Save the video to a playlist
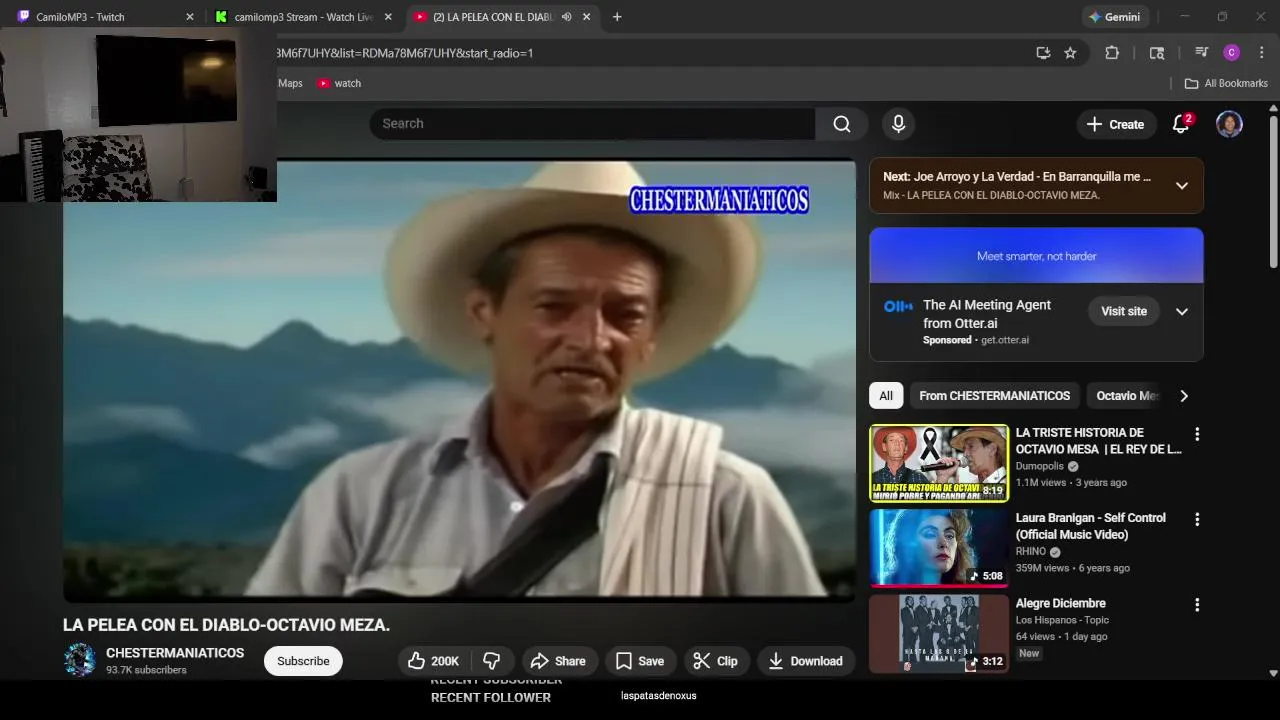The width and height of the screenshot is (1280, 720). point(640,661)
